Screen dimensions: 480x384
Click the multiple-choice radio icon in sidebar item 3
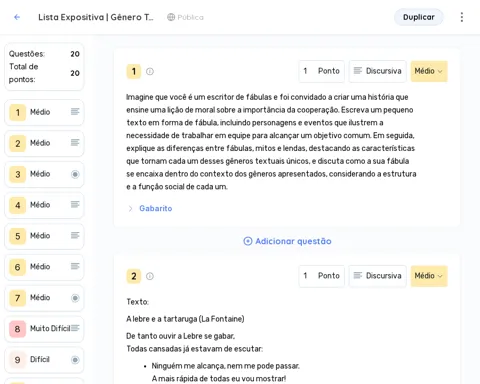[75, 174]
